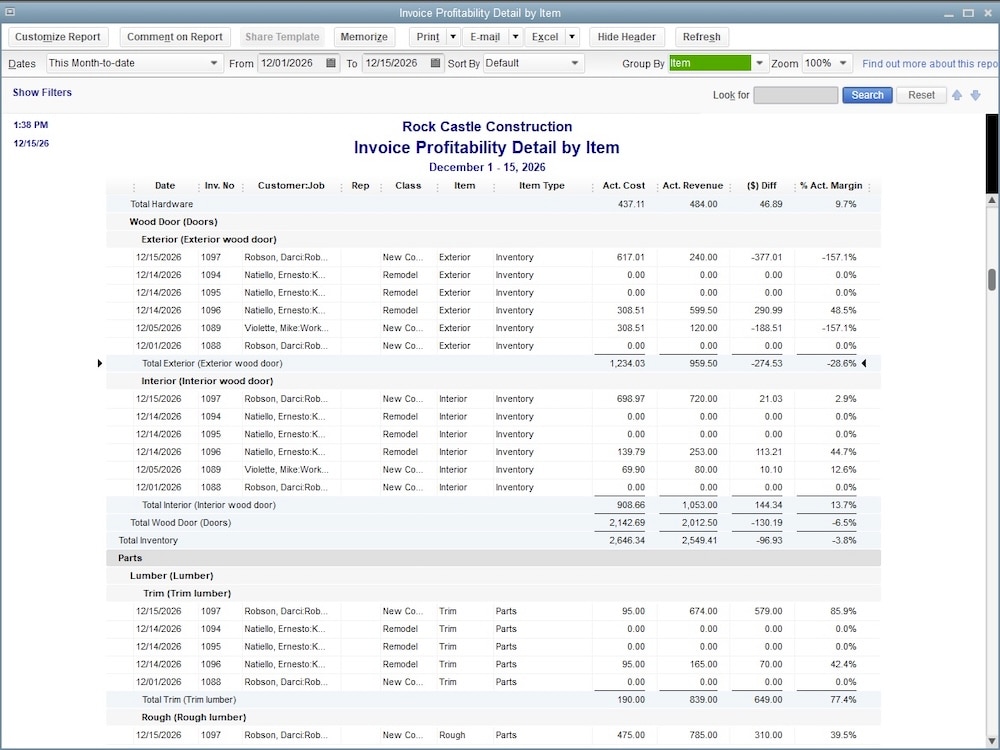Open the To date calendar picker

[434, 62]
